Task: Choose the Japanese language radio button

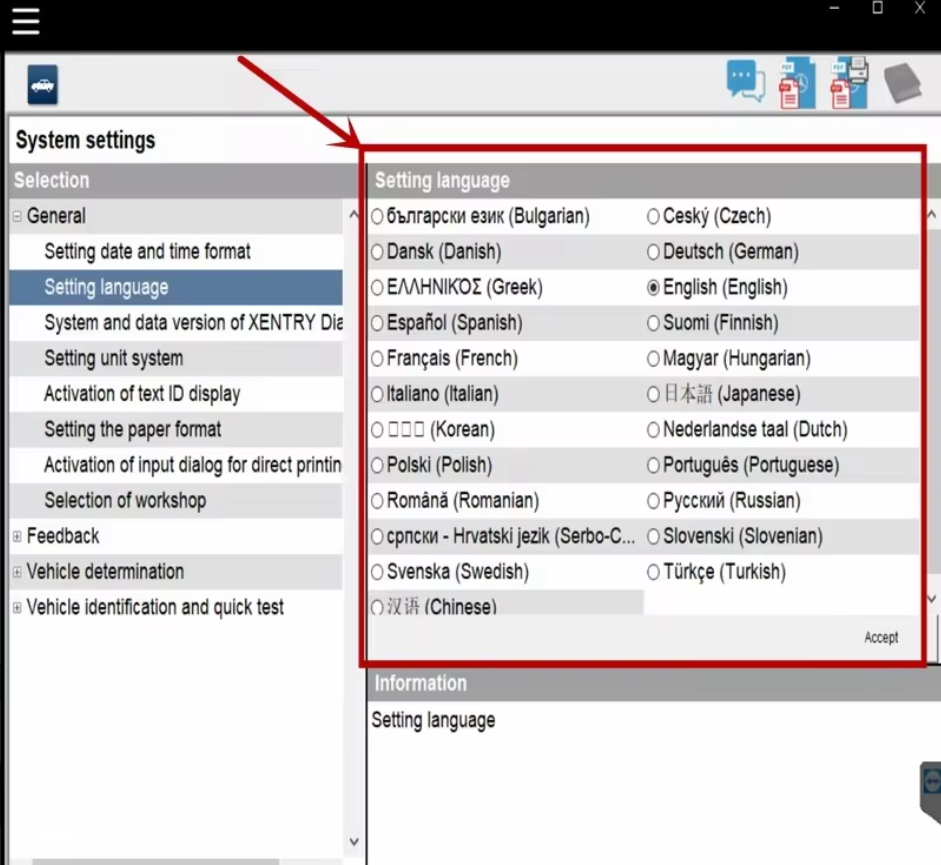Action: pyautogui.click(x=653, y=394)
